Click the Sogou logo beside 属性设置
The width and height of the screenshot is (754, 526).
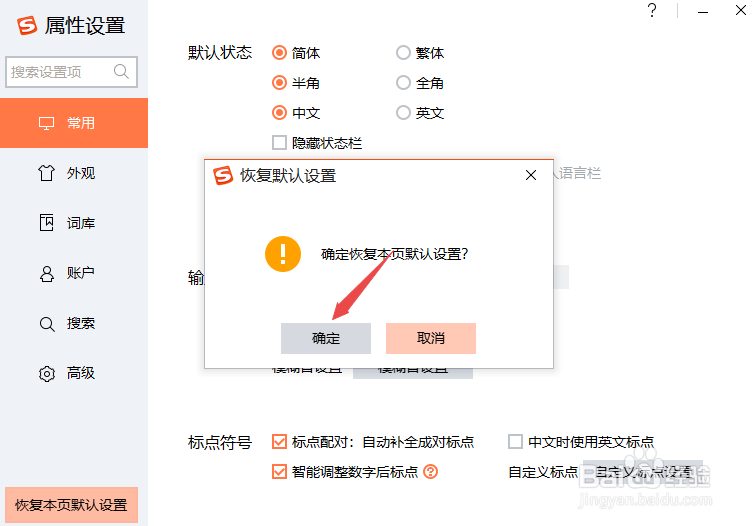27,25
